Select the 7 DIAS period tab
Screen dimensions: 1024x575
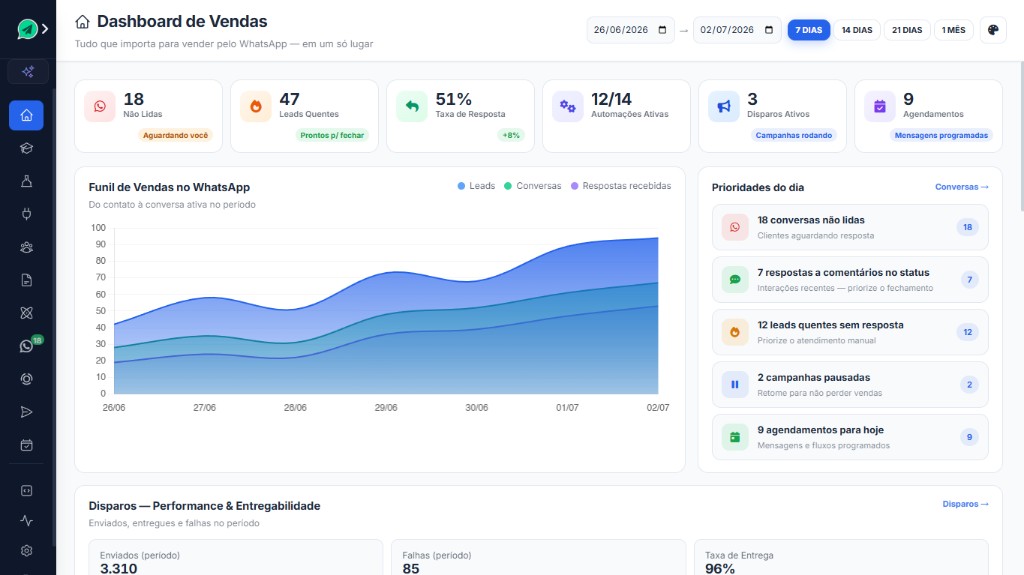808,30
